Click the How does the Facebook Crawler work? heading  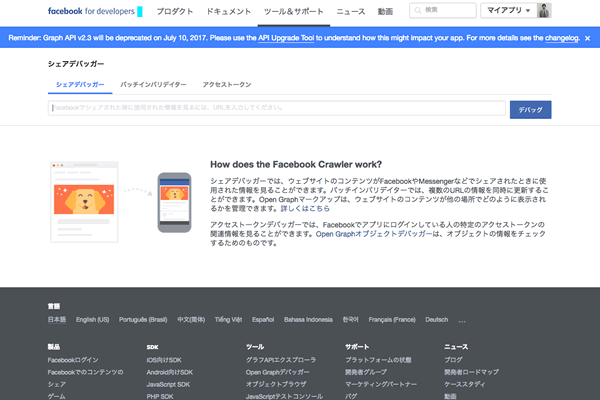296,165
